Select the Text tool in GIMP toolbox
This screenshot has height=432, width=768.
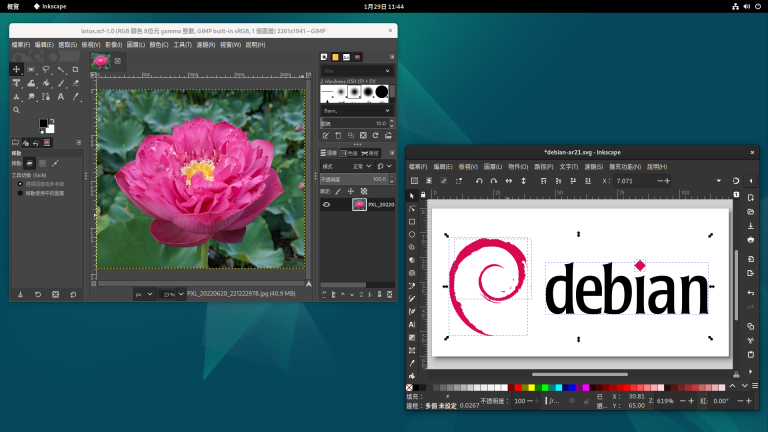(x=61, y=97)
